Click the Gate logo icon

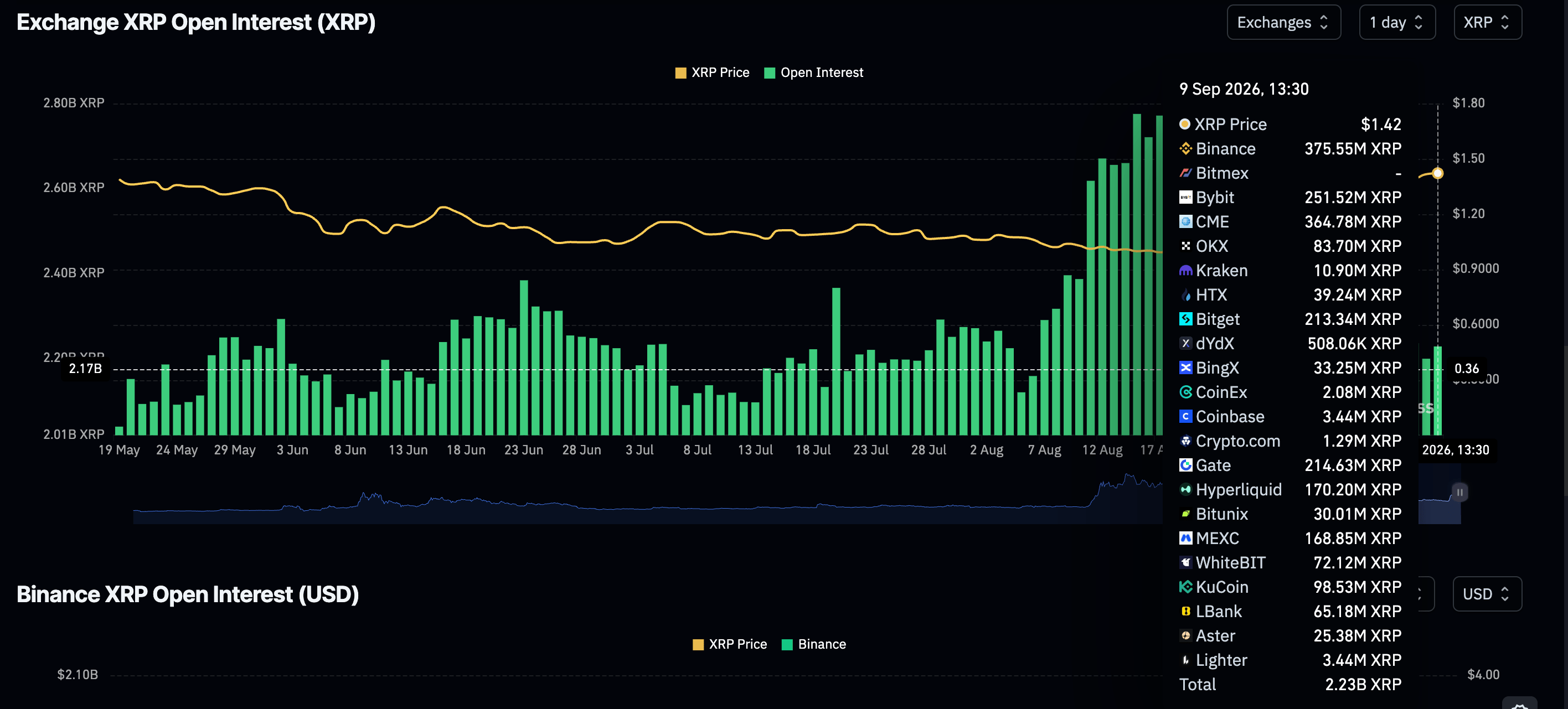tap(1185, 465)
